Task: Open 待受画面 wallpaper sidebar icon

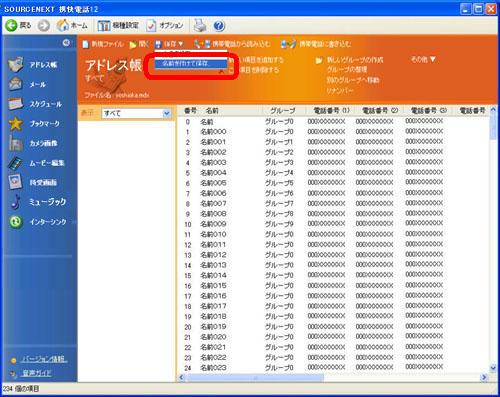Action: pos(16,182)
